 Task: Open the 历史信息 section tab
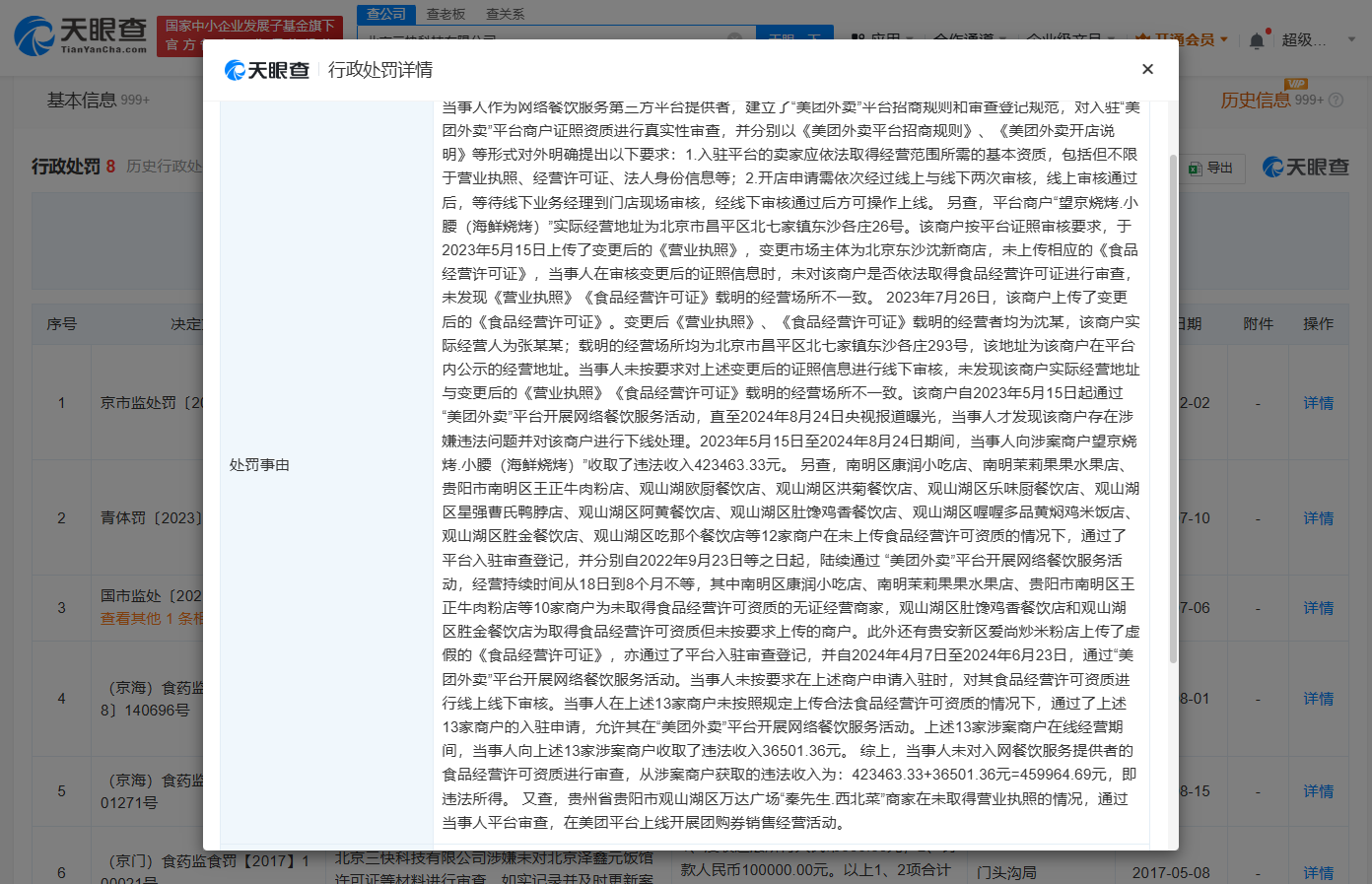pyautogui.click(x=1255, y=101)
